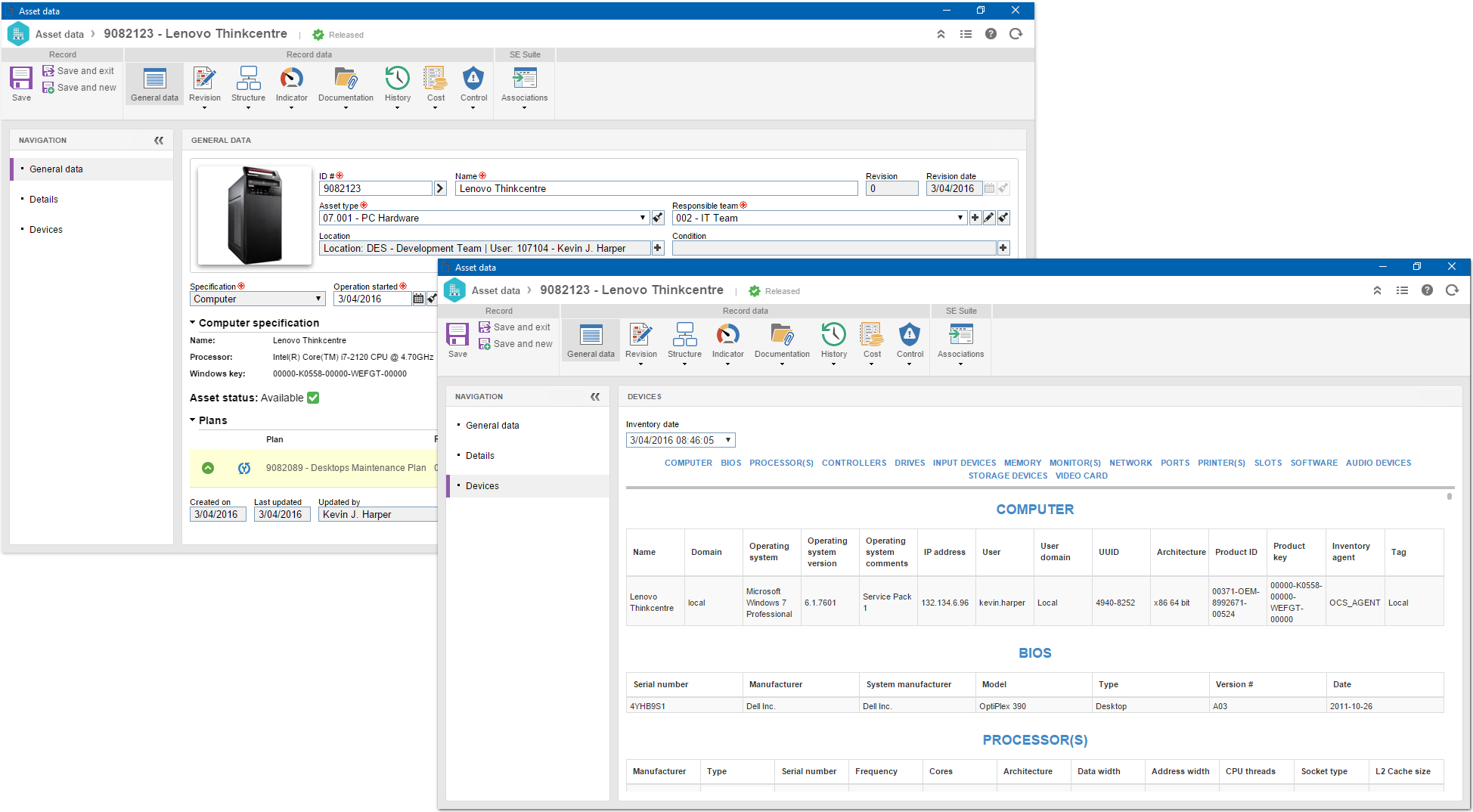Open the Inventory date dropdown

coord(728,440)
